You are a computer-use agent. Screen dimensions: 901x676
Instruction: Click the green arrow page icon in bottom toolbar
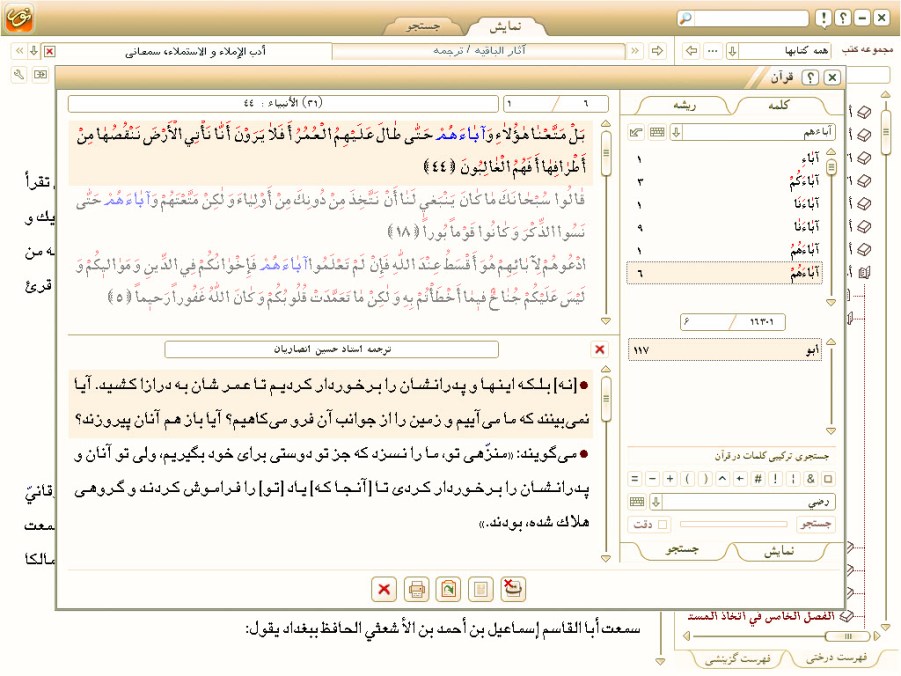(x=448, y=589)
